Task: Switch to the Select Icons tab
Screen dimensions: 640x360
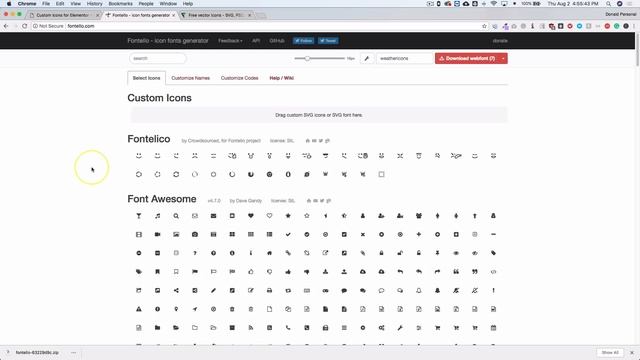Action: pos(147,78)
